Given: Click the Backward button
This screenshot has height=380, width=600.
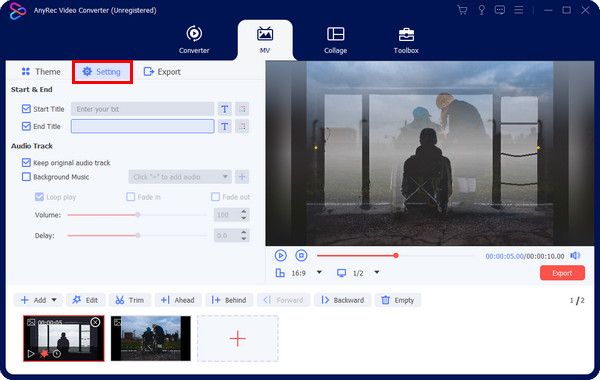Looking at the screenshot, I should pyautogui.click(x=342, y=300).
